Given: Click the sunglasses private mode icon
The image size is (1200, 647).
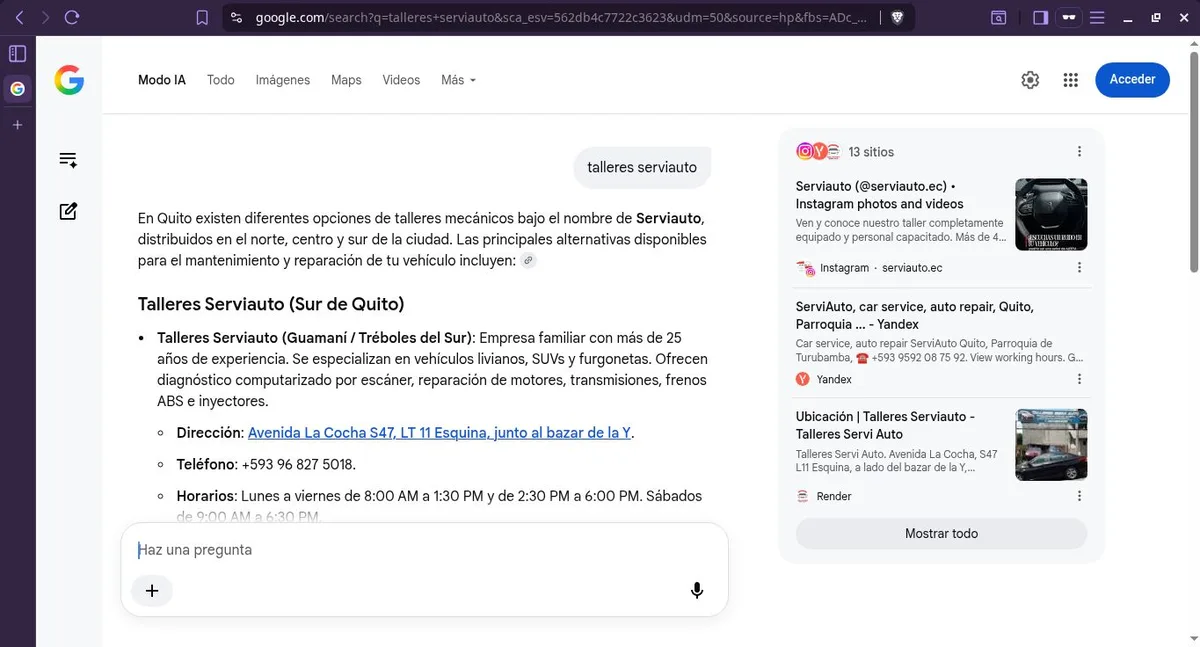Looking at the screenshot, I should (x=1069, y=17).
